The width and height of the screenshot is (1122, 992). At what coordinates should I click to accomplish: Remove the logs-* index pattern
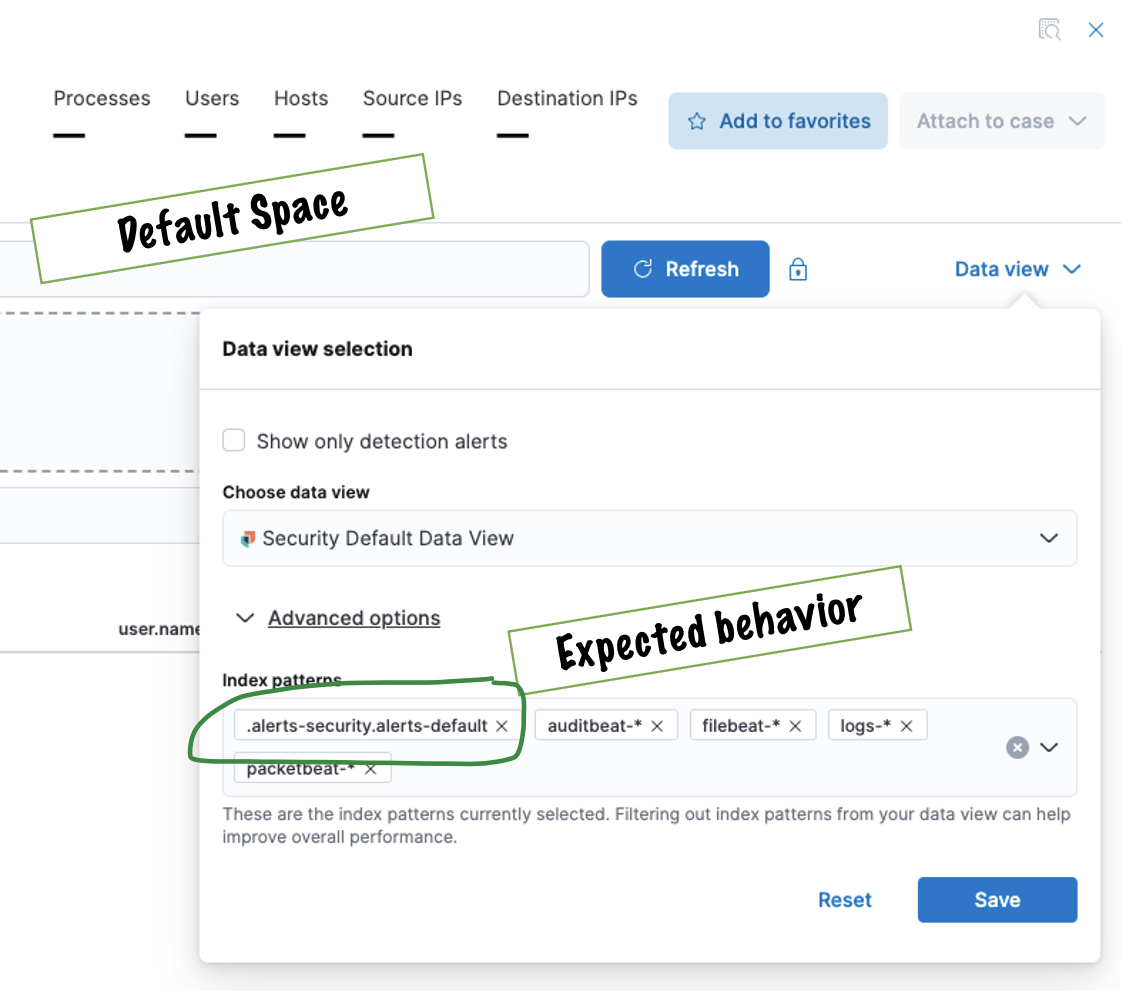tap(907, 725)
